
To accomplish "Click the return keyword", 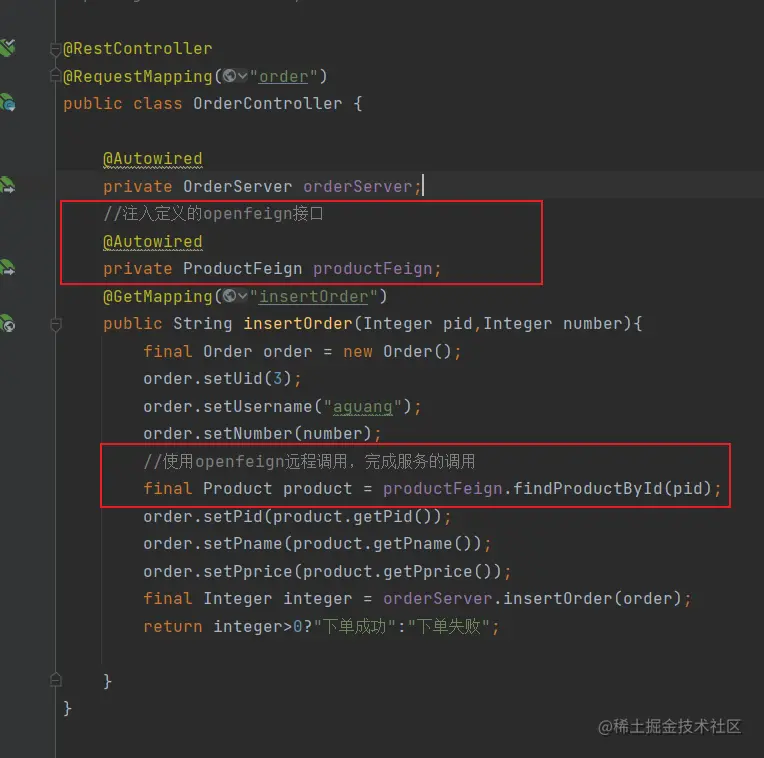I will [172, 626].
